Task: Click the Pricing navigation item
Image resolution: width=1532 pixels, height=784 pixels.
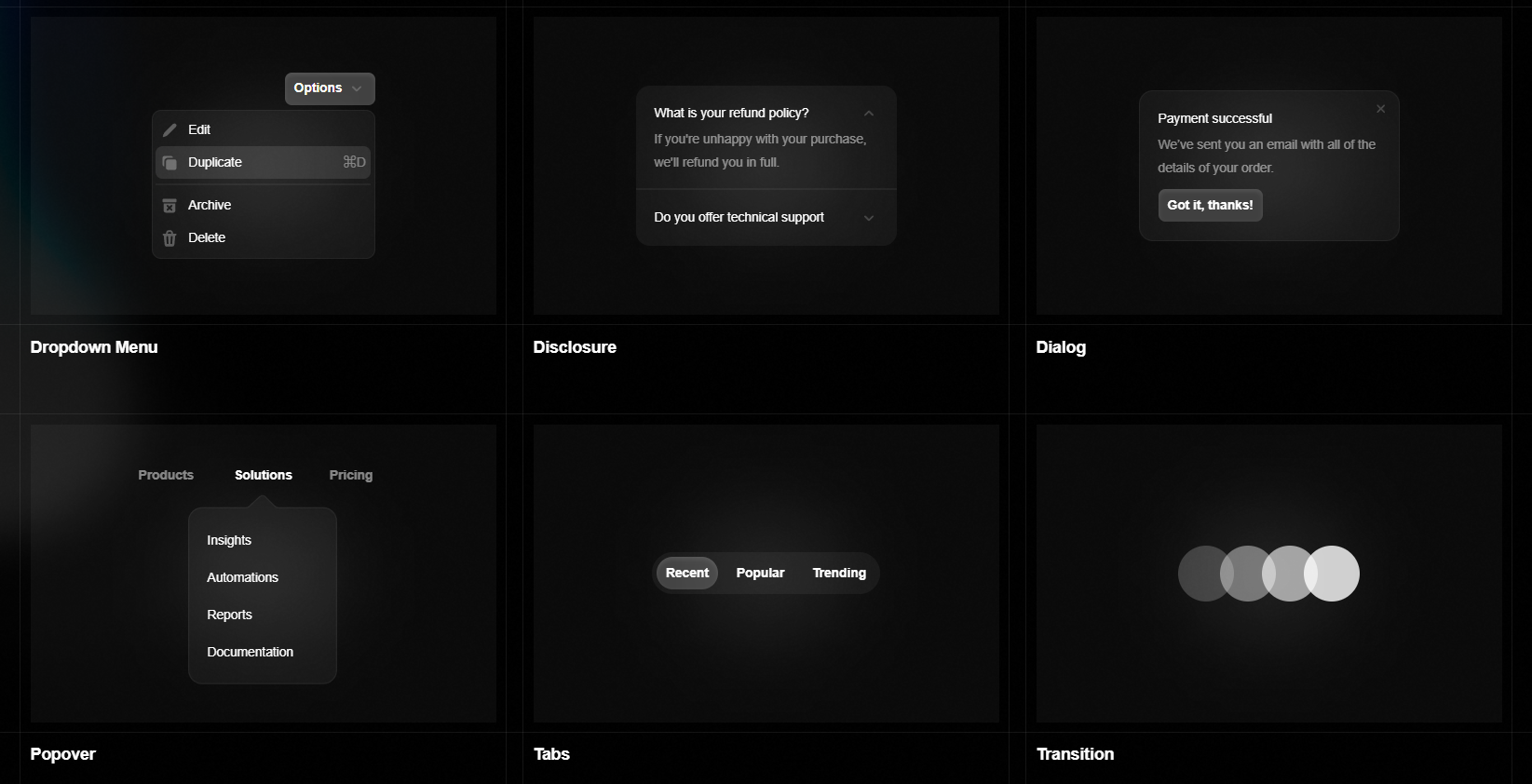Action: point(350,475)
